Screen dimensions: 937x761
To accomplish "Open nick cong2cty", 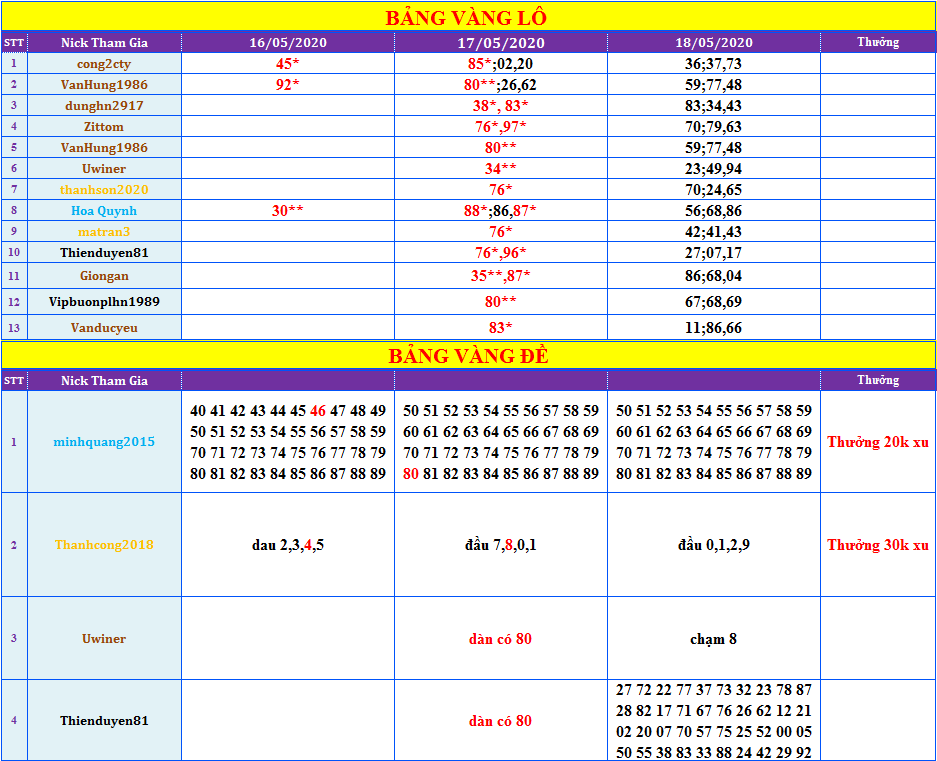I will point(104,63).
